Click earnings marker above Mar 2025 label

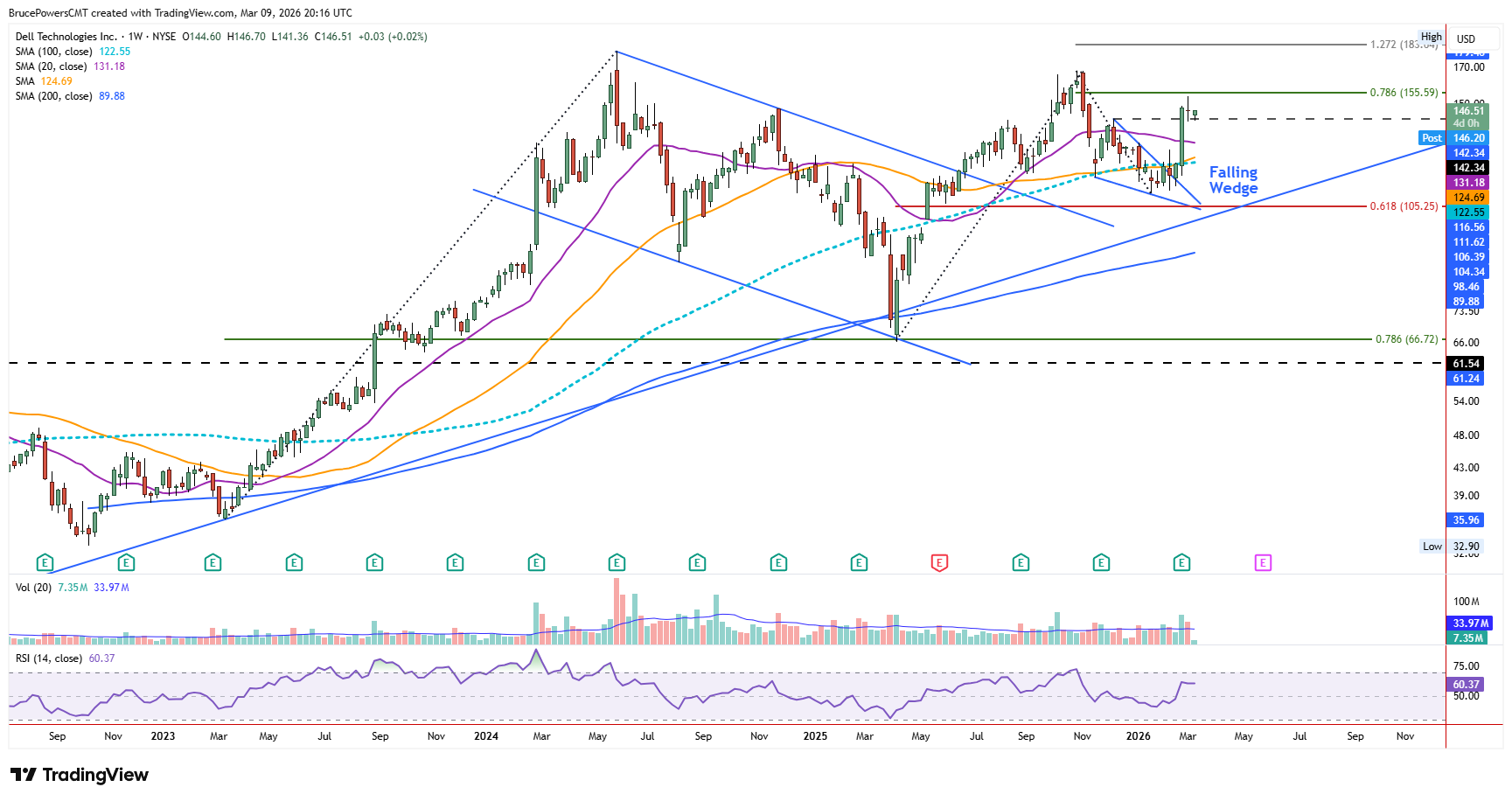click(x=859, y=563)
